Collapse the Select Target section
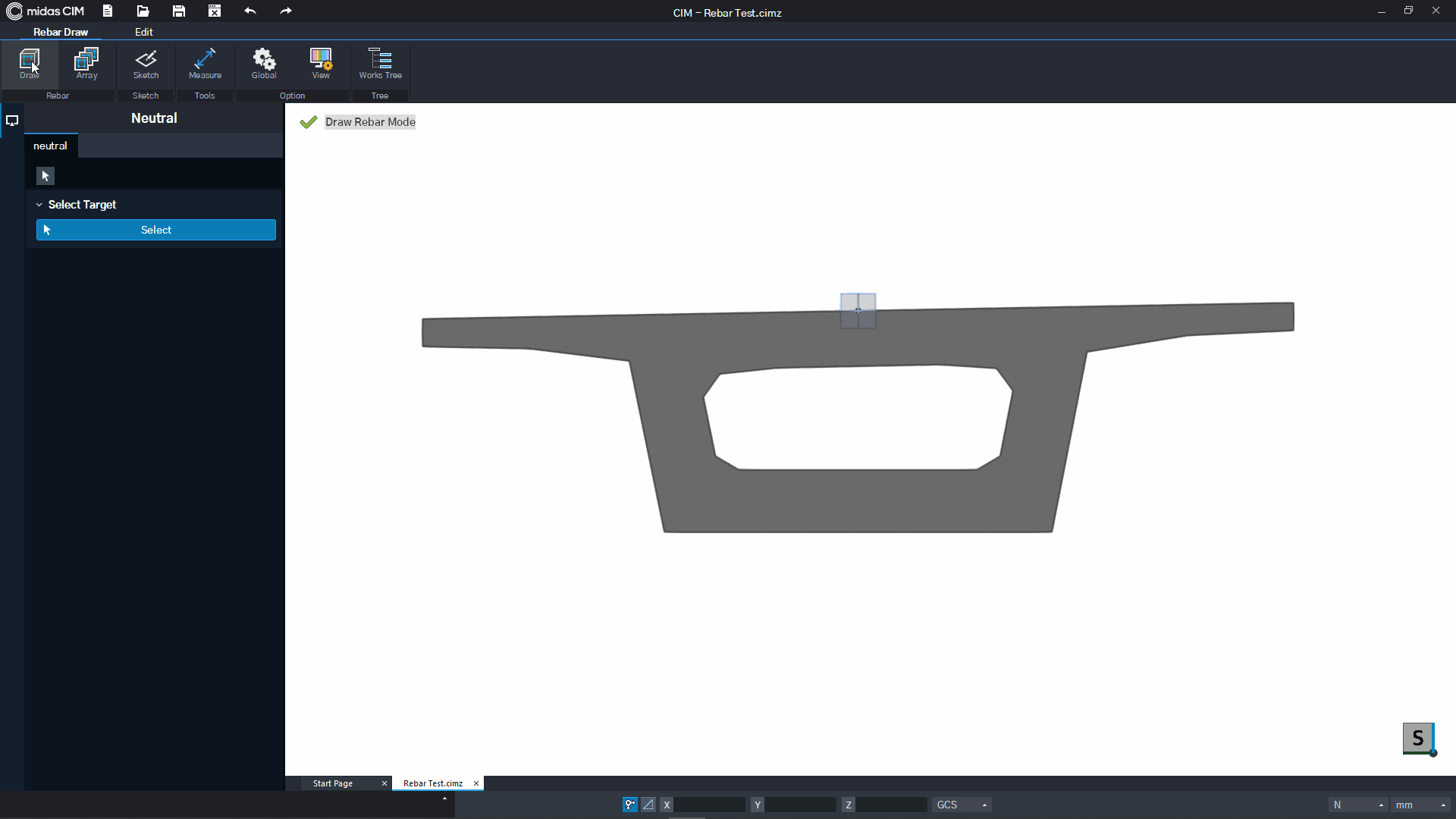 pos(39,205)
